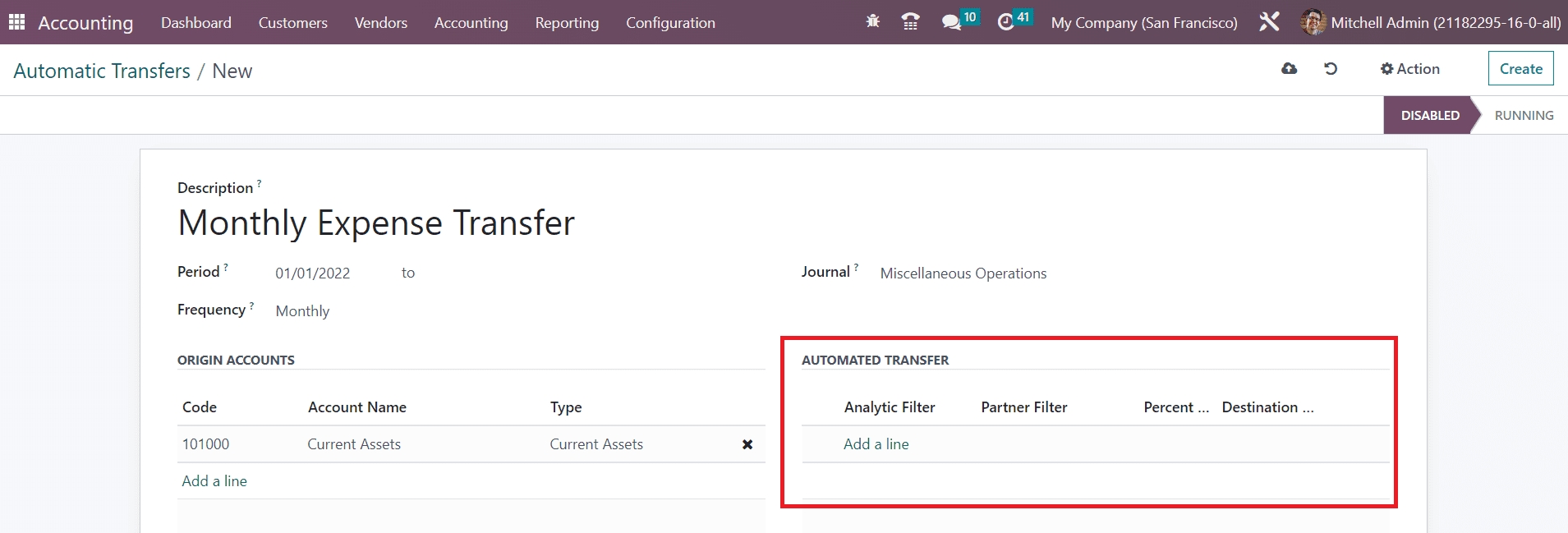The height and width of the screenshot is (533, 1568).
Task: Open the apps grid menu icon
Action: 16,22
